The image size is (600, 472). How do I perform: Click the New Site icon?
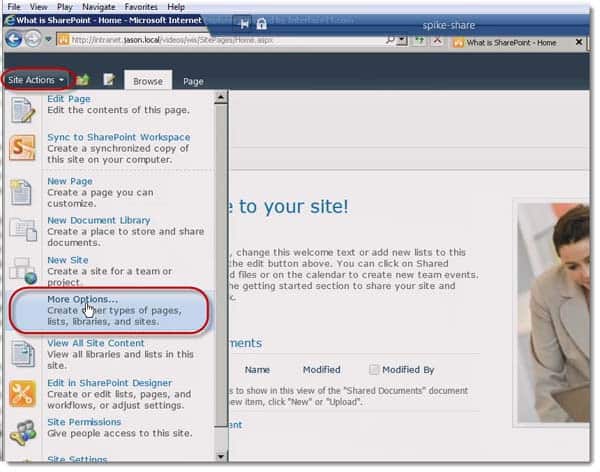(x=23, y=270)
